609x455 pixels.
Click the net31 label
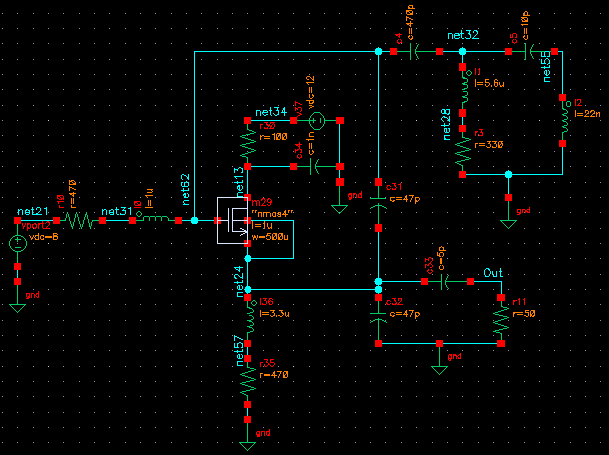pyautogui.click(x=117, y=211)
